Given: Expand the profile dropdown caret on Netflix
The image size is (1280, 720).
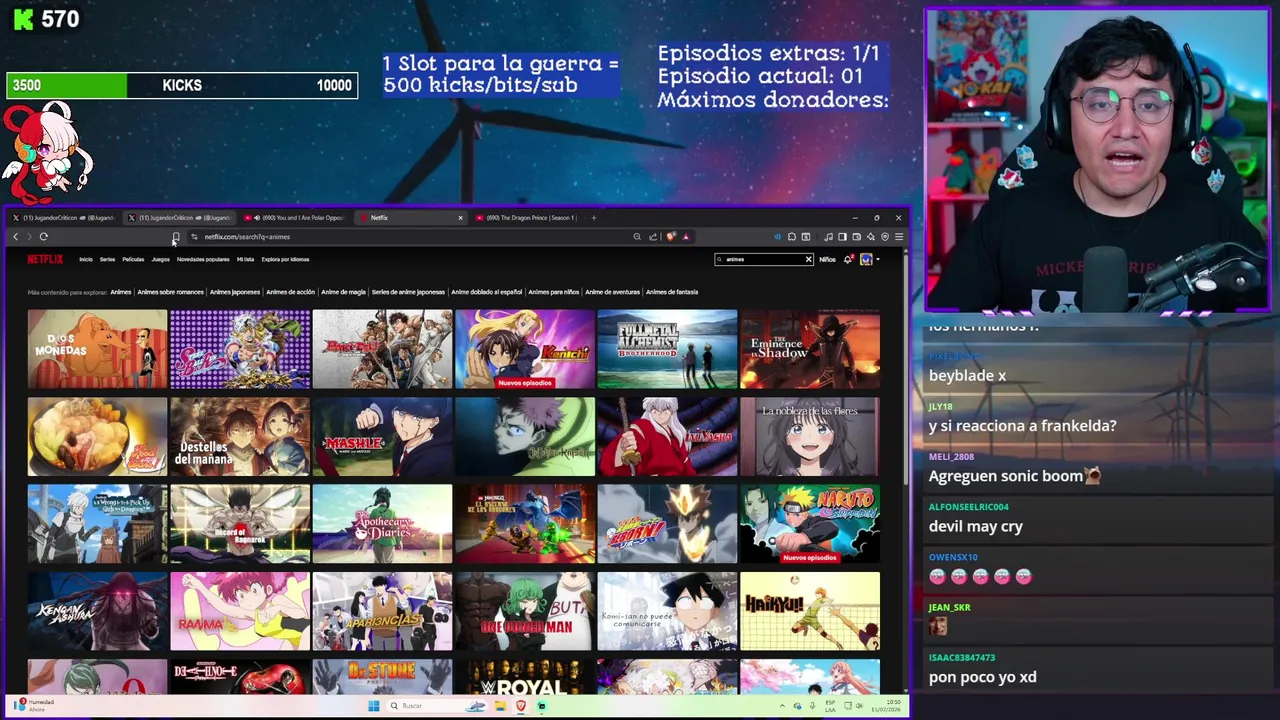Looking at the screenshot, I should pos(878,259).
